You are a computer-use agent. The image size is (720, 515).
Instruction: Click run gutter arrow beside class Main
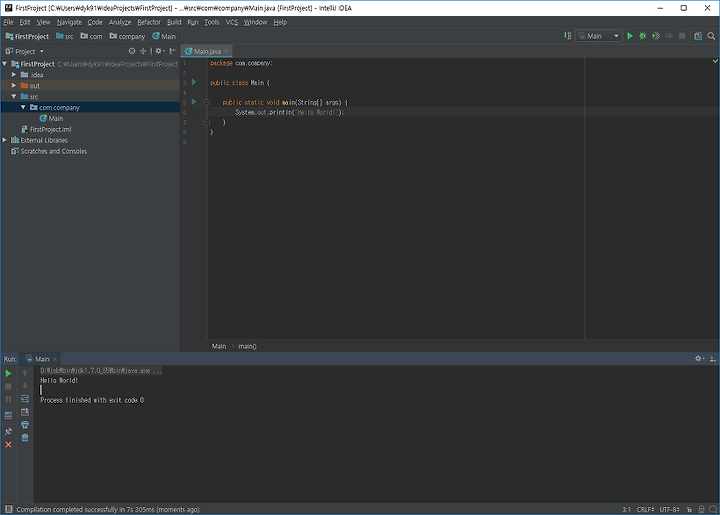pyautogui.click(x=194, y=82)
